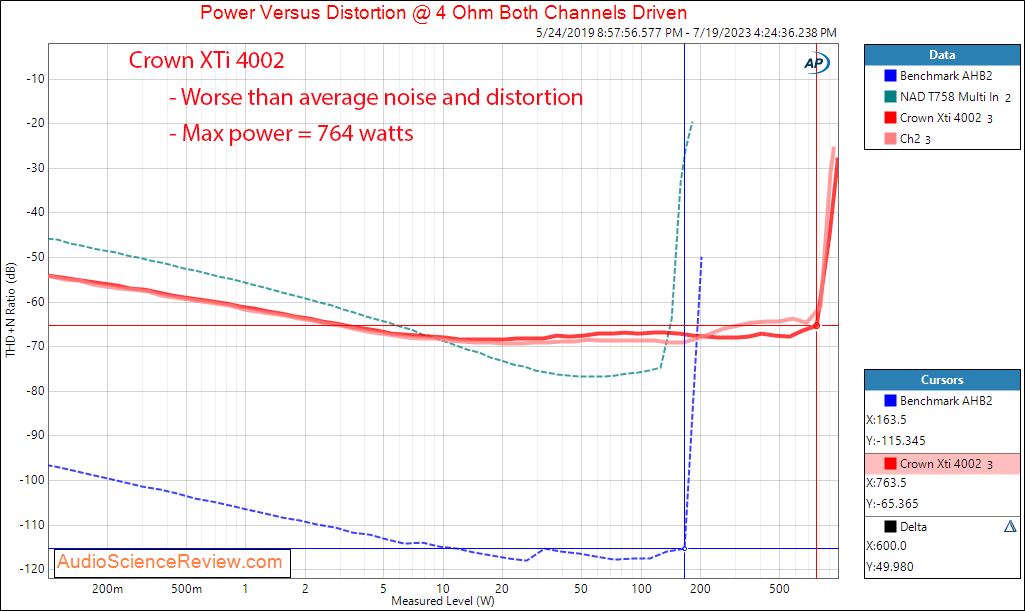Click cursor value X:163.5
1025x611 pixels.
coord(886,420)
